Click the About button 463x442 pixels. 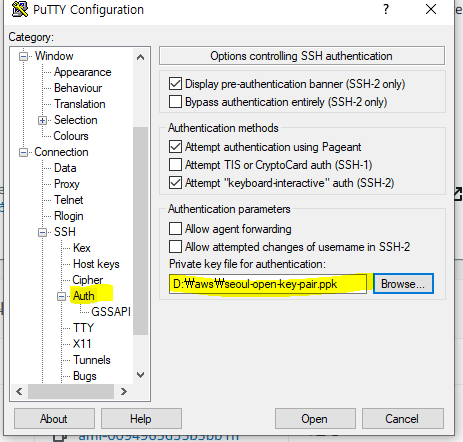point(54,419)
